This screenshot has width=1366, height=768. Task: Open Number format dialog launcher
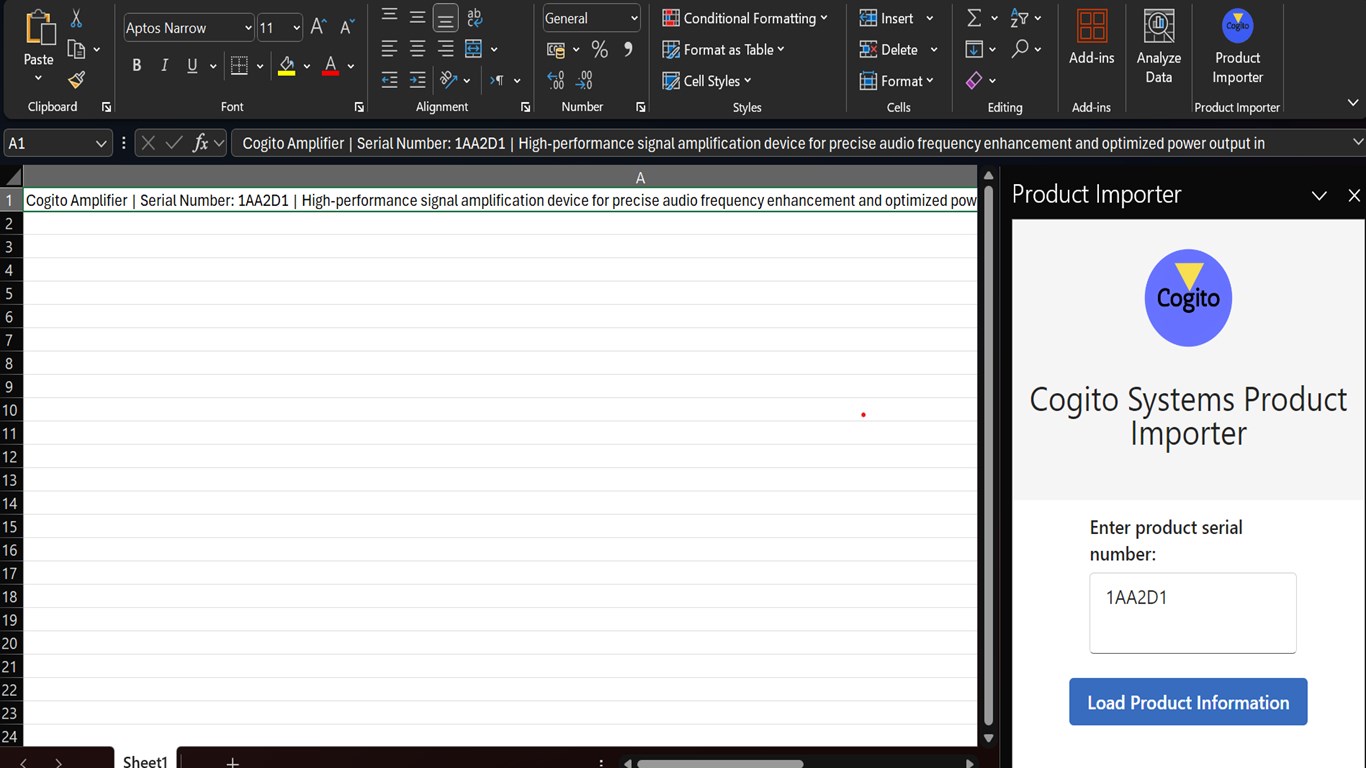point(640,107)
